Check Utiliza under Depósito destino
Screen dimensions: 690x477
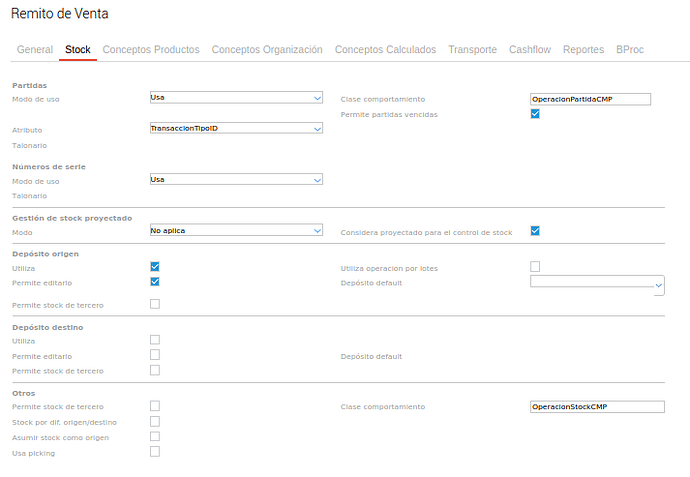pyautogui.click(x=155, y=340)
